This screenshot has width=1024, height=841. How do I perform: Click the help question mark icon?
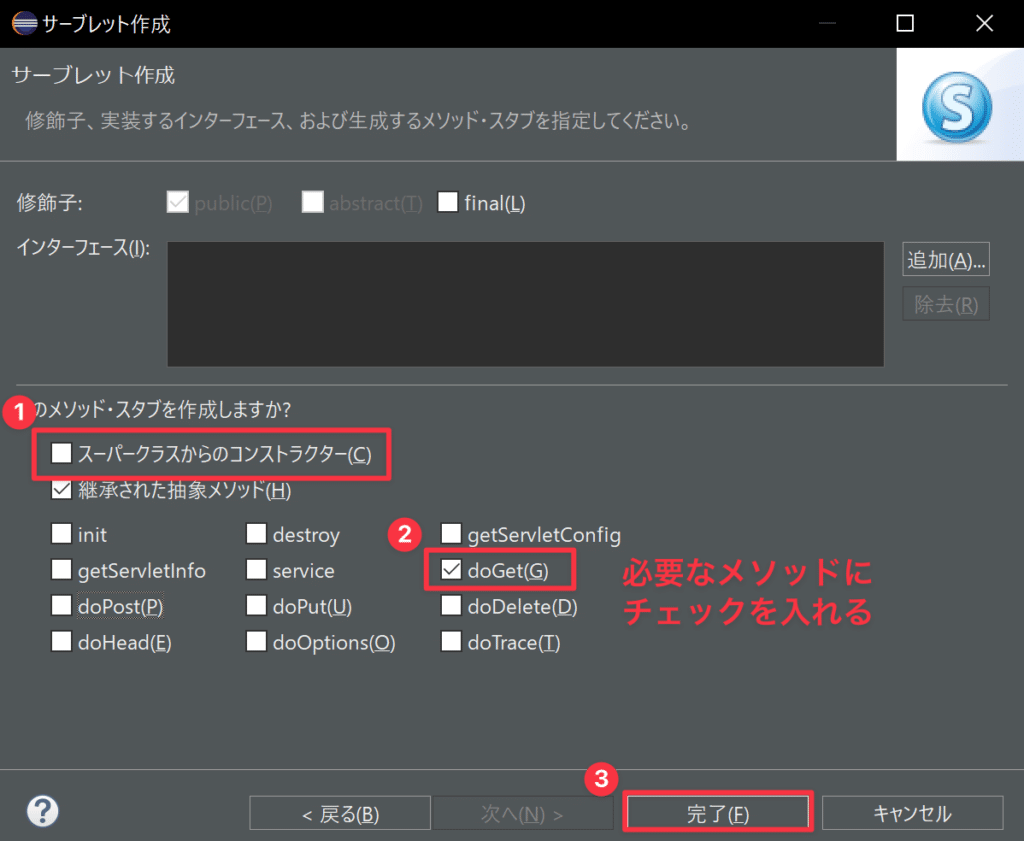pyautogui.click(x=43, y=811)
